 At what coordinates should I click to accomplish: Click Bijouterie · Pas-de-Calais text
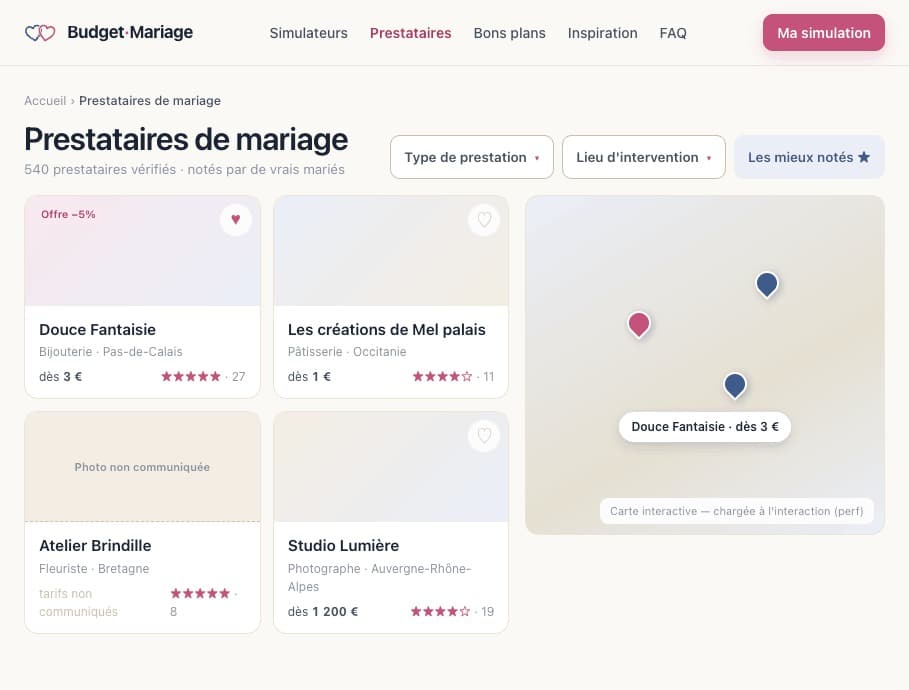[111, 352]
